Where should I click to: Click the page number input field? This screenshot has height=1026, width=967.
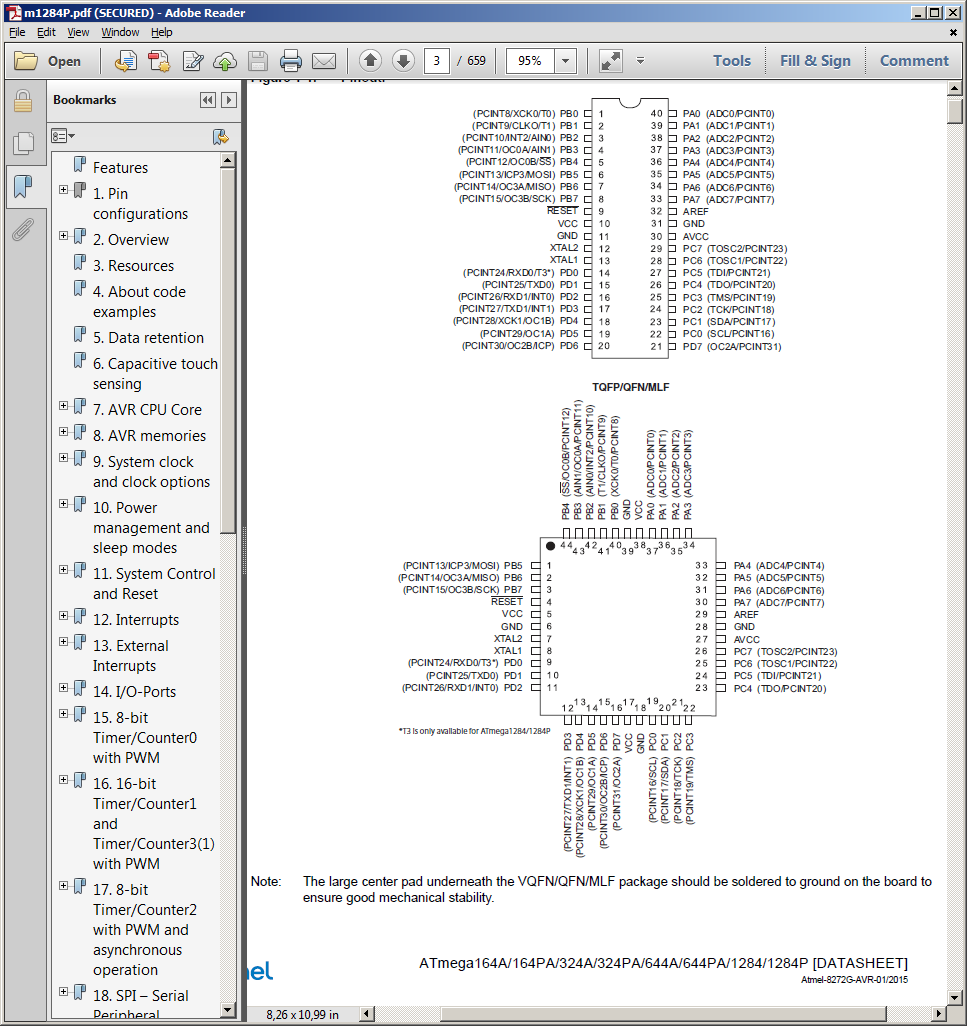coord(436,61)
